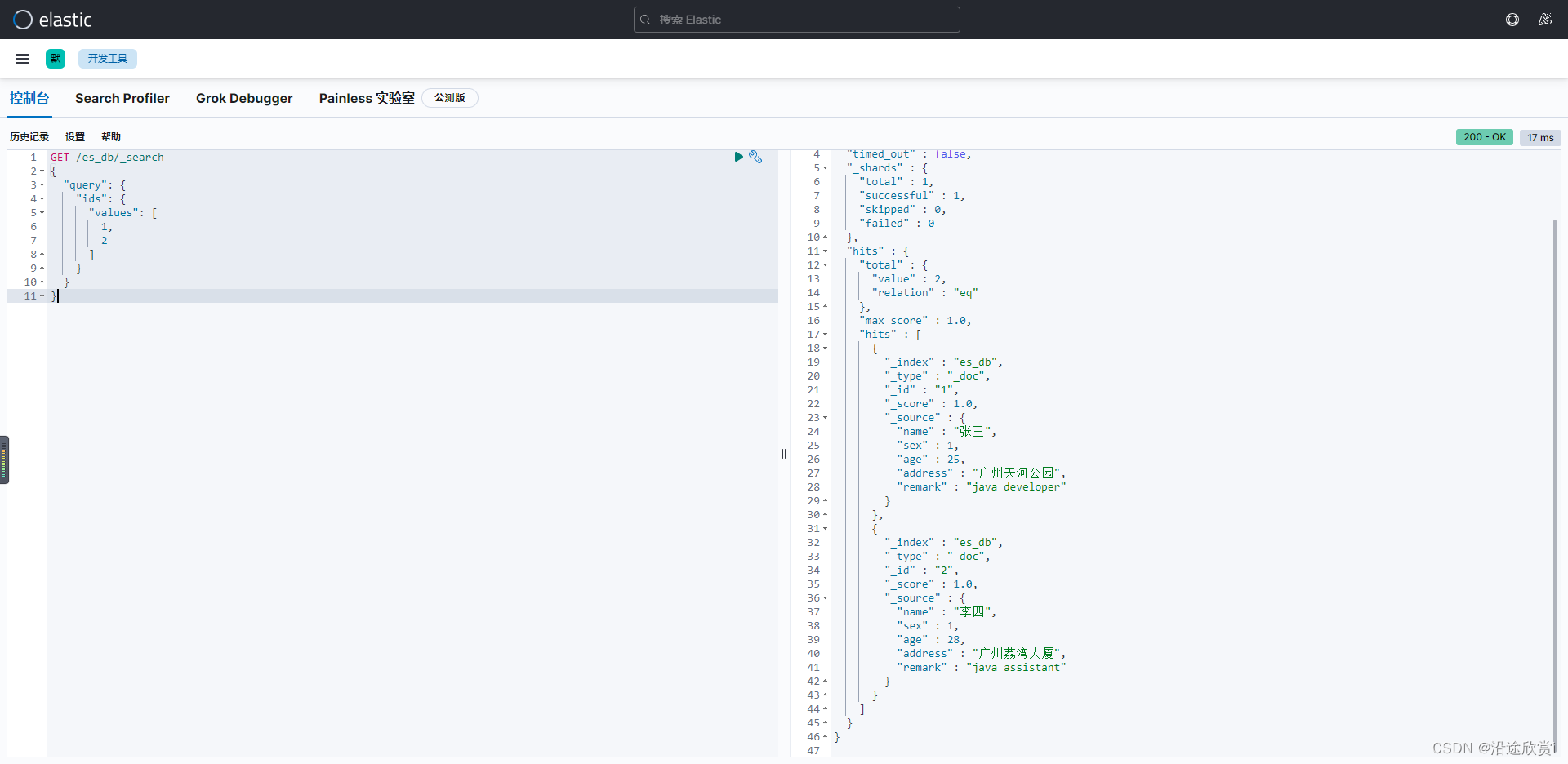Image resolution: width=1568 pixels, height=764 pixels.
Task: Click the response panel vertical scrollbar
Action: 1555,482
